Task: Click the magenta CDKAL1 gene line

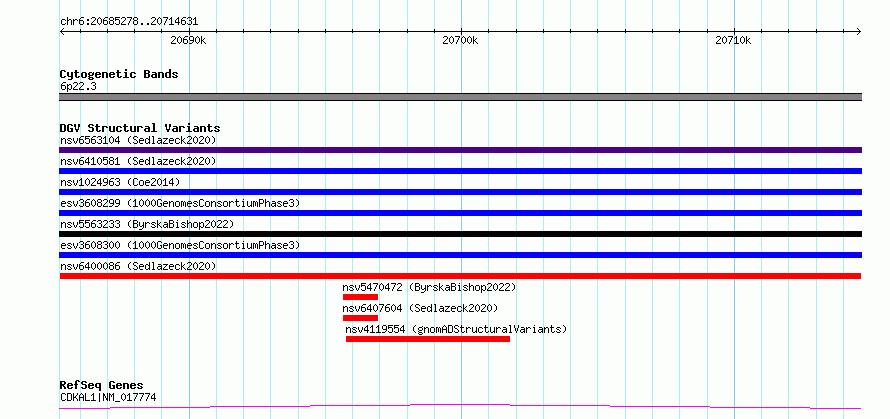Action: point(460,406)
